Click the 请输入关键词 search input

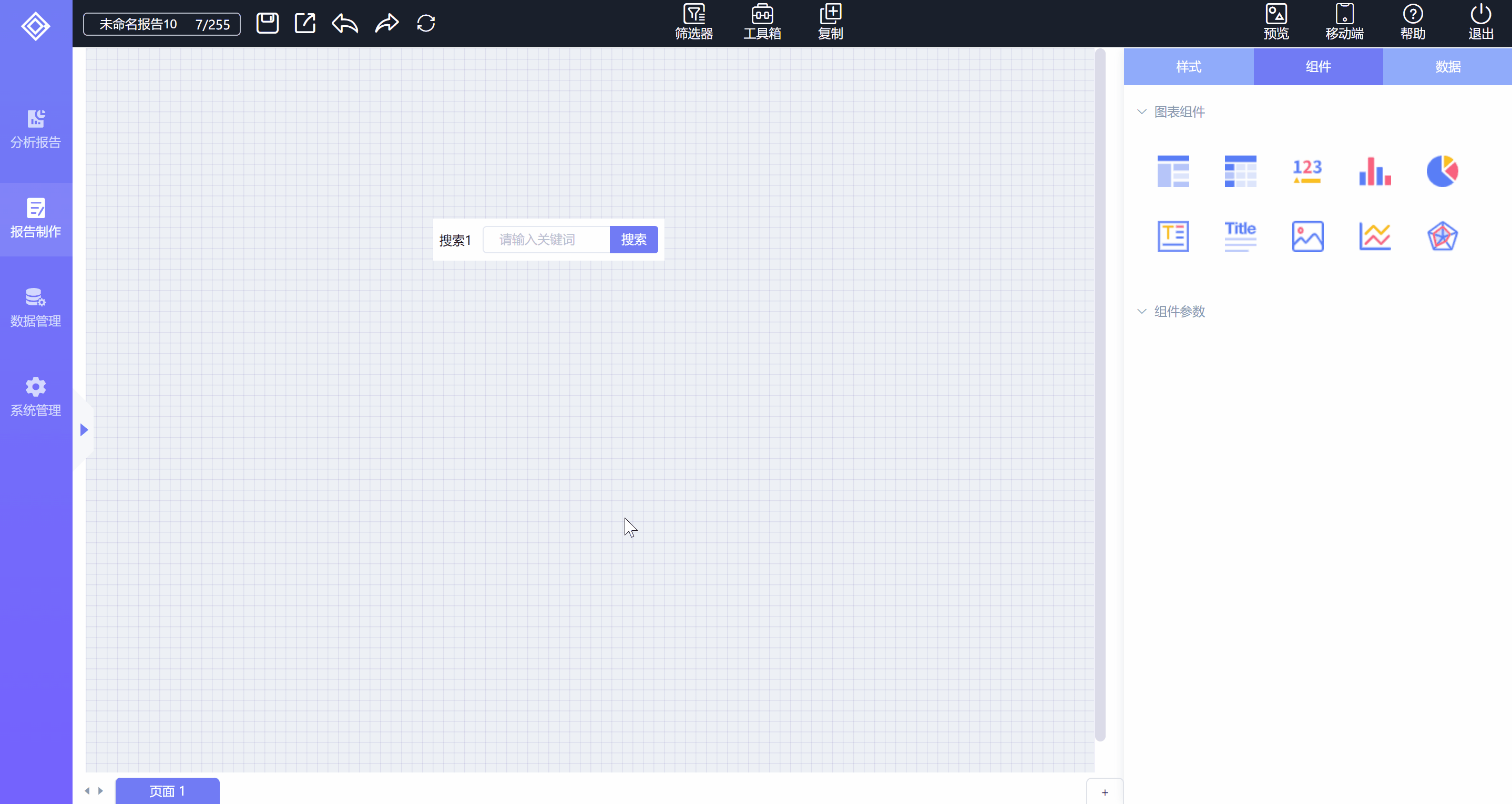pos(546,240)
